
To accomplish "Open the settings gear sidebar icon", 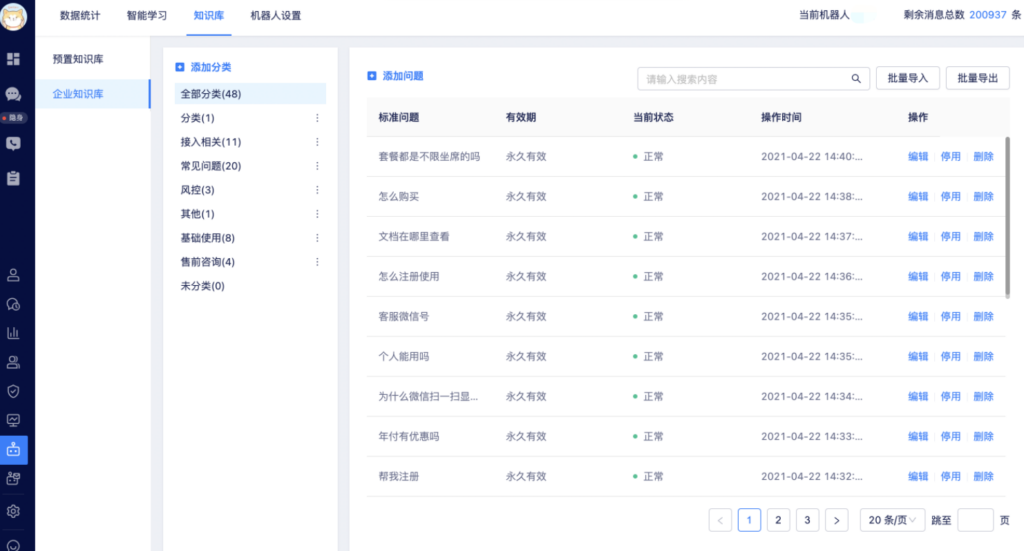I will point(13,511).
